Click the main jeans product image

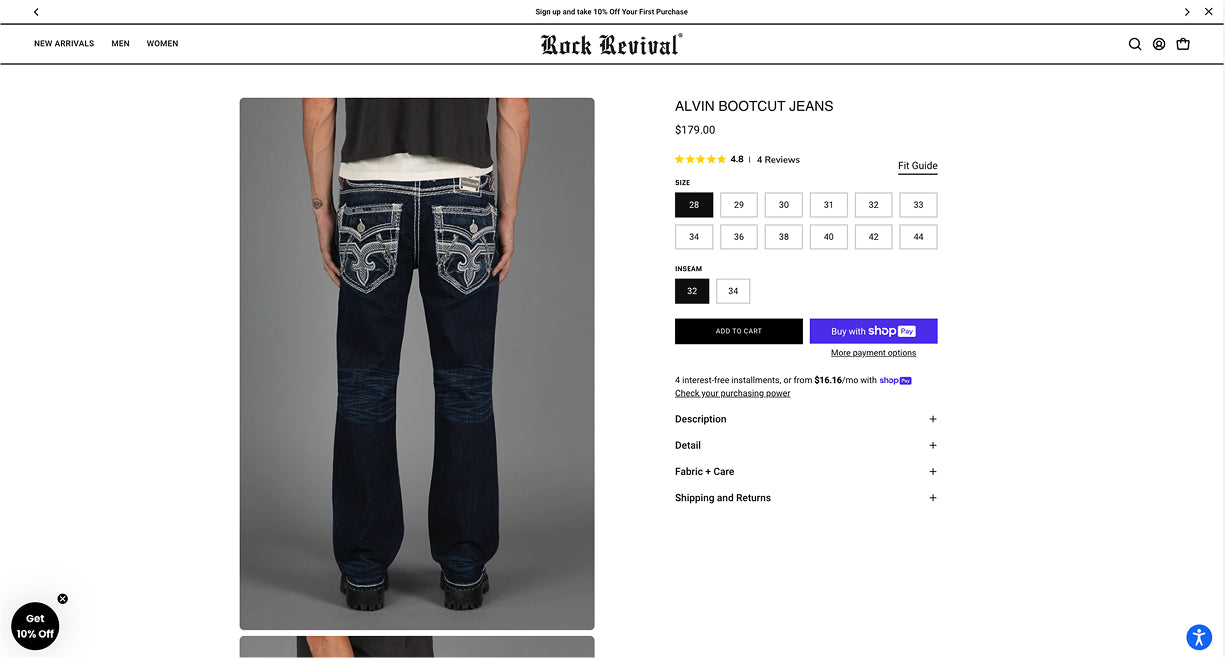point(417,364)
